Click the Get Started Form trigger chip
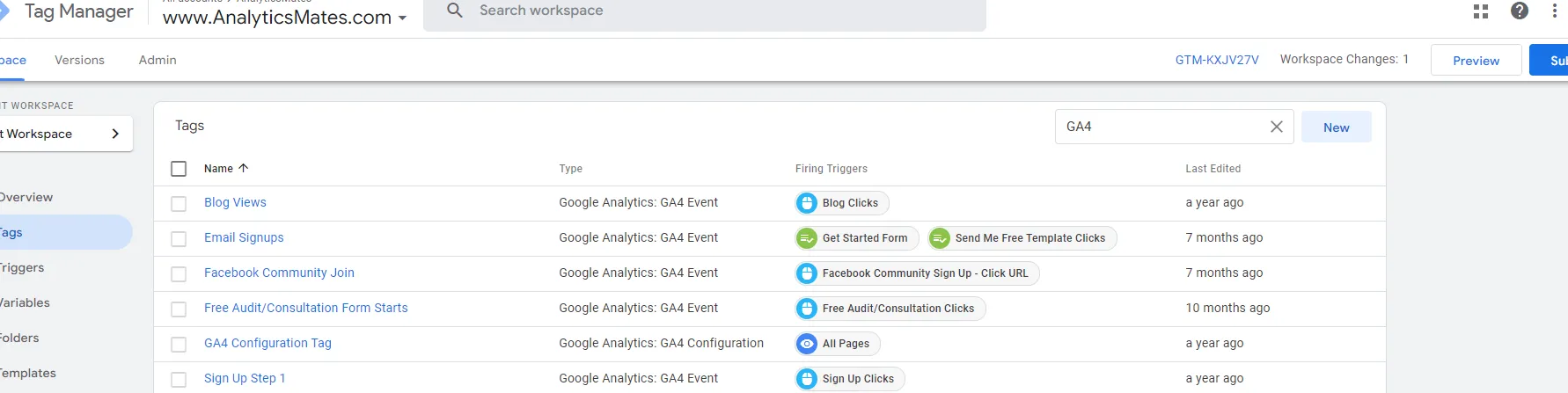The width and height of the screenshot is (1568, 393). pyautogui.click(x=857, y=238)
